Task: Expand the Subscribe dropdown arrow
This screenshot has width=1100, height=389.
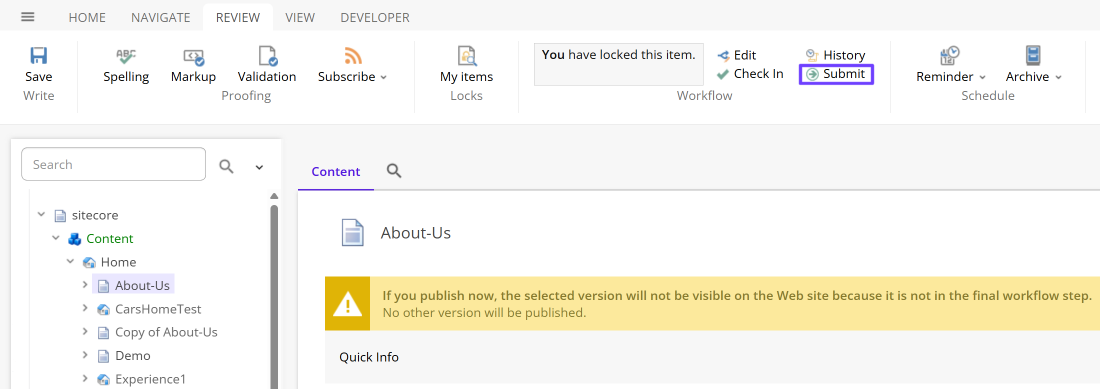Action: click(384, 77)
